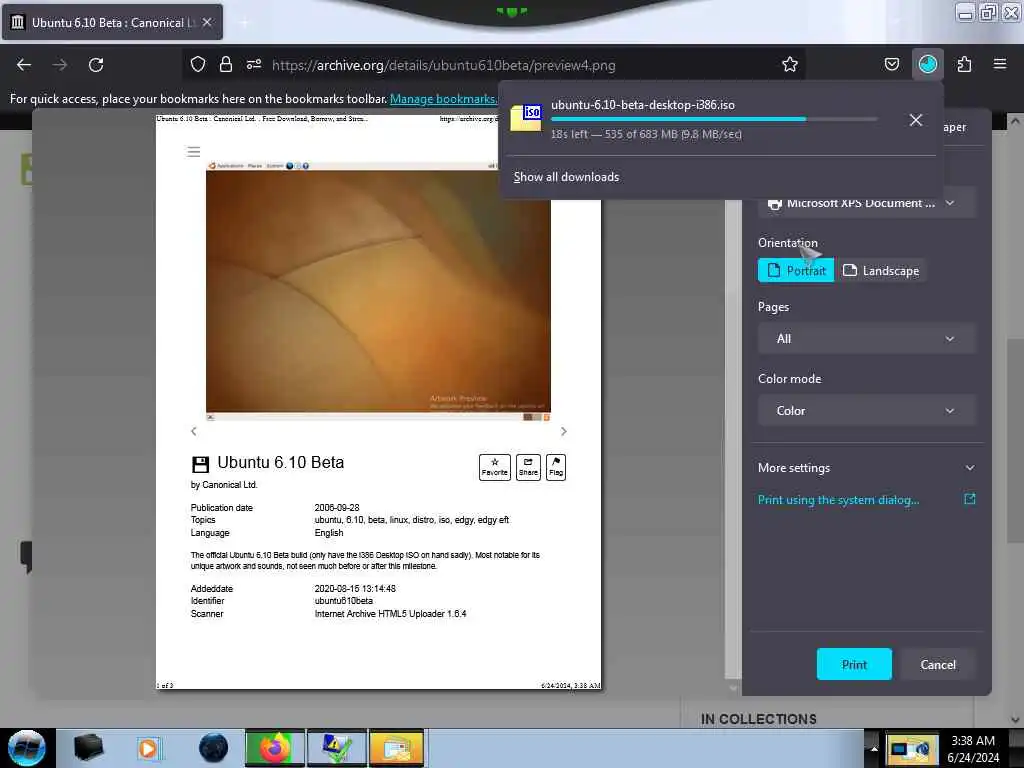Open the Microsoft XPS Document printer dropdown

point(866,203)
